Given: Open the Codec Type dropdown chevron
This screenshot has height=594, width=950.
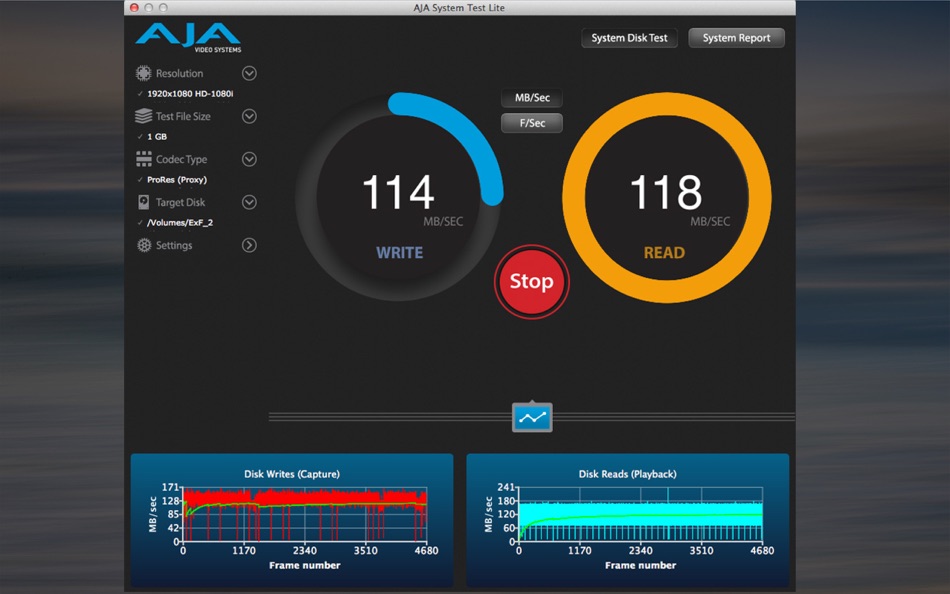Looking at the screenshot, I should (x=249, y=159).
